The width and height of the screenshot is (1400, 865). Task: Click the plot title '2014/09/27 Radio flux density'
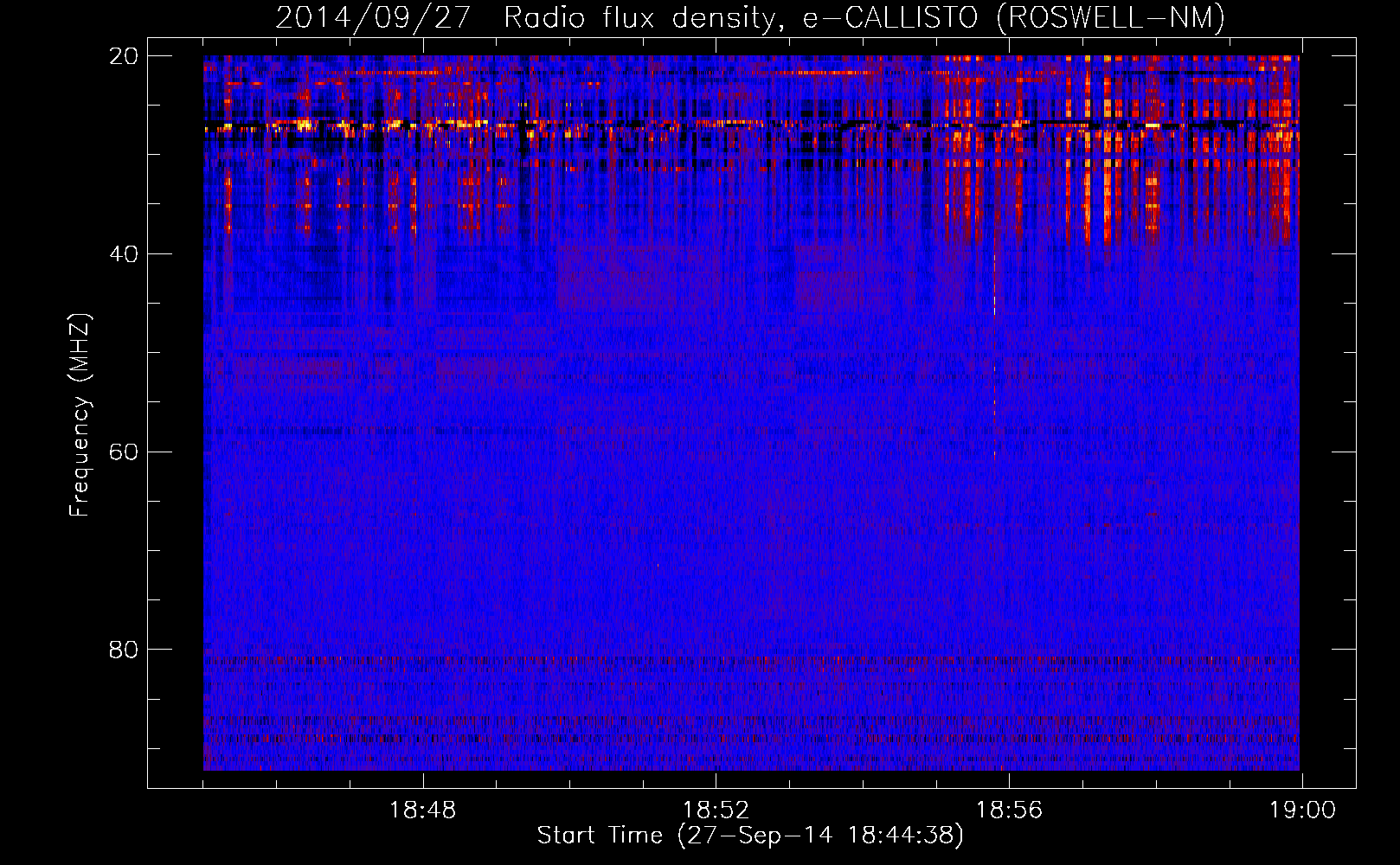coord(750,17)
